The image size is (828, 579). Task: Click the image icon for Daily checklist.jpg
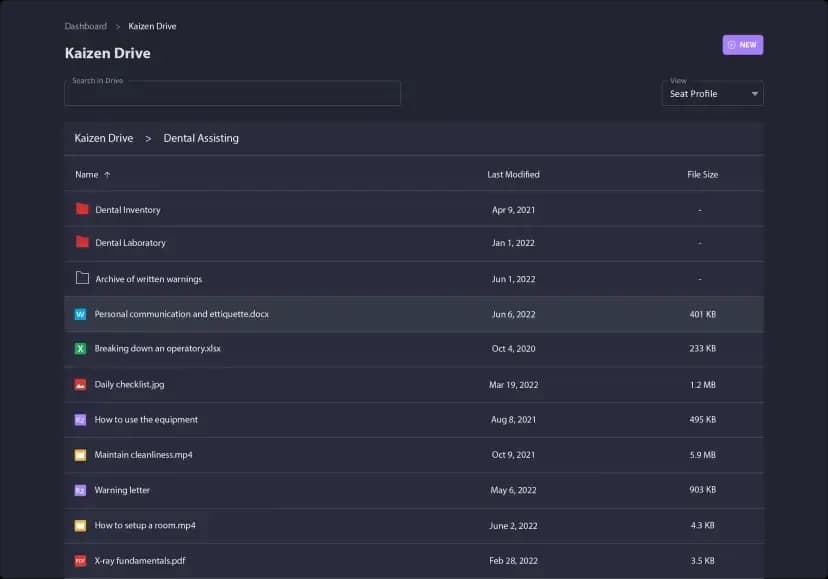(x=80, y=384)
